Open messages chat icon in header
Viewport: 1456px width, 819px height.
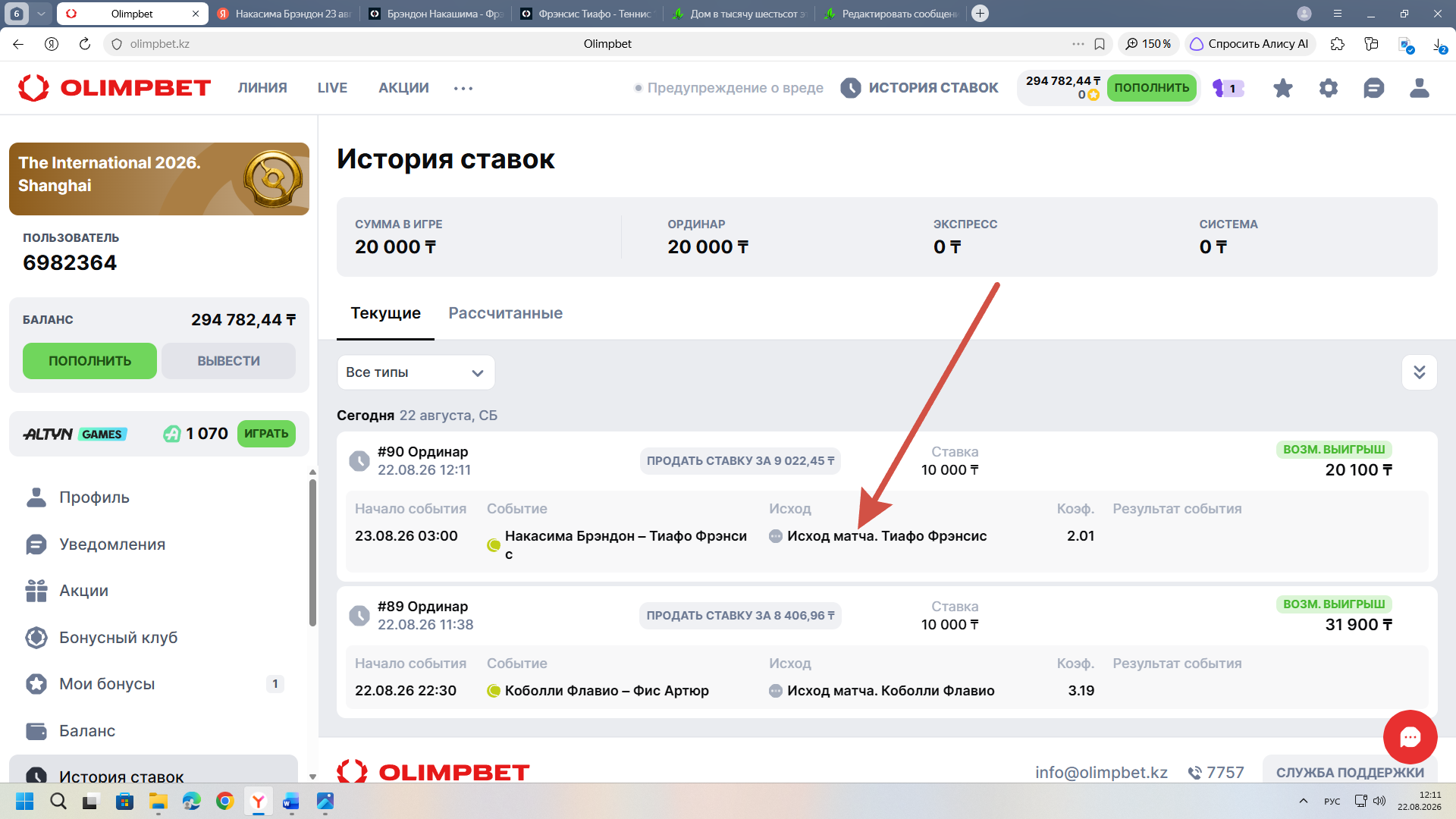tap(1373, 88)
